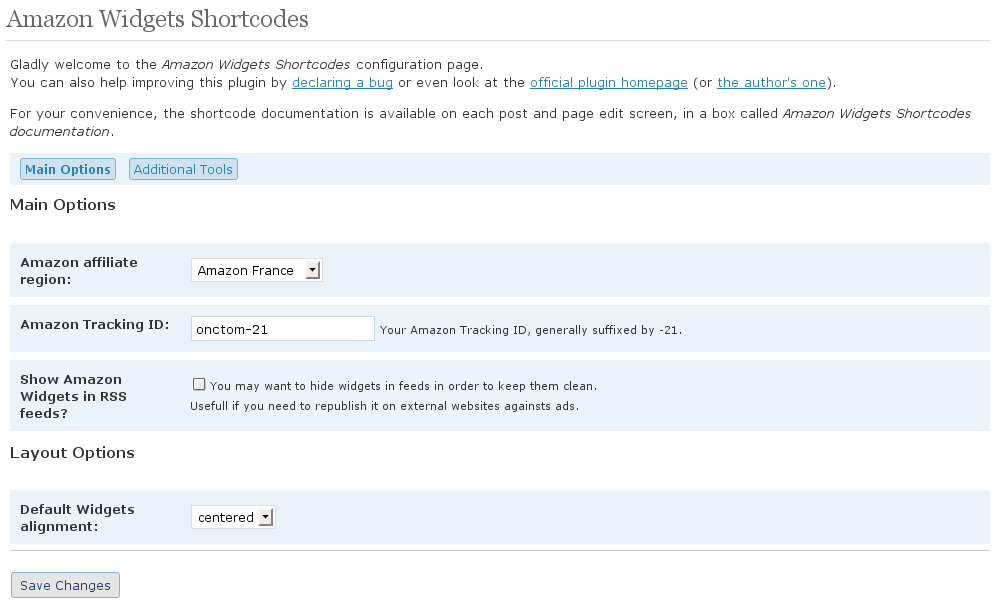Click the "You may want to hide widgets" checkbox text
Screen dimensions: 996x602
[x=403, y=386]
